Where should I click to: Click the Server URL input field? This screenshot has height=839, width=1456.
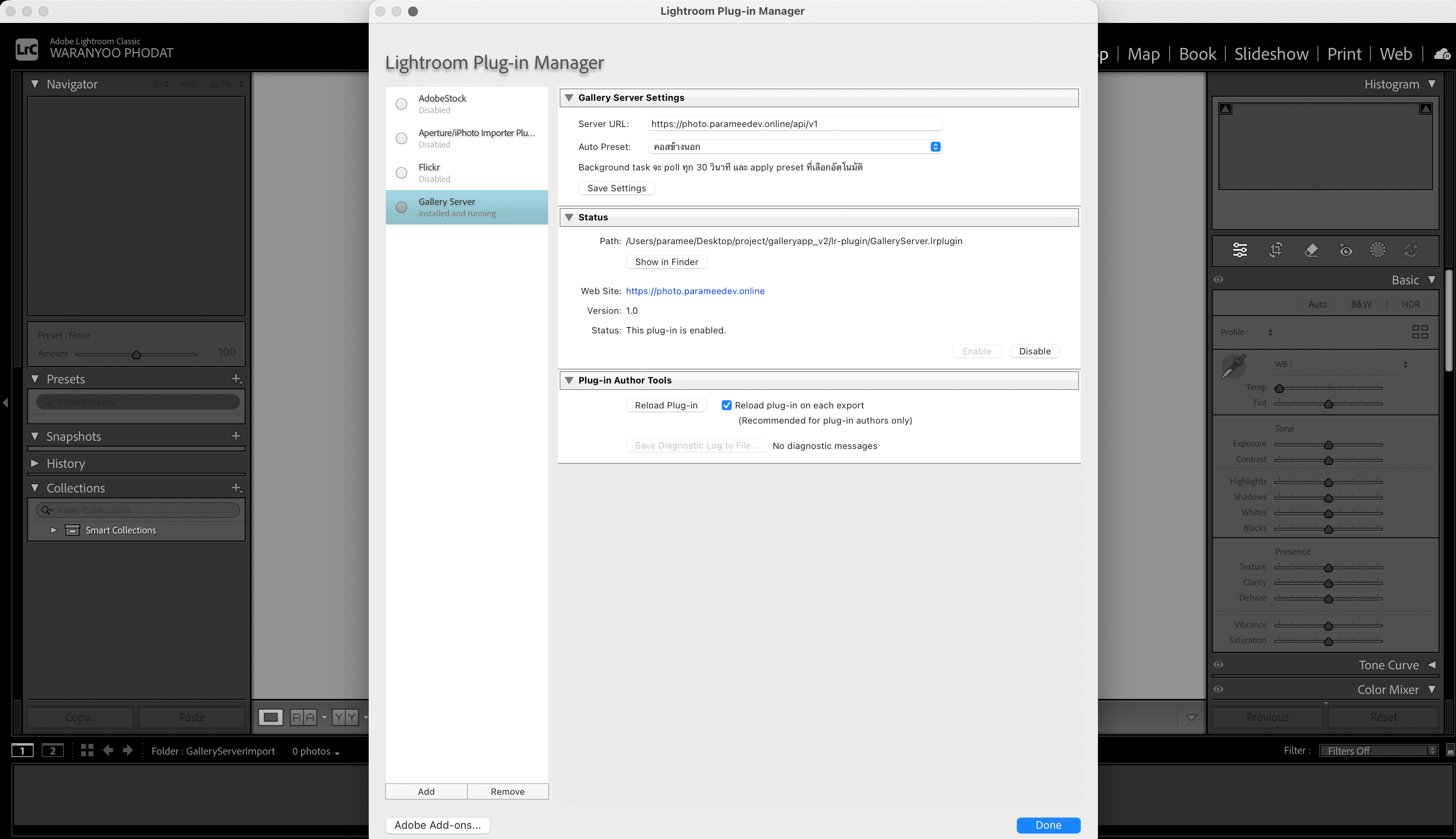tap(795, 123)
